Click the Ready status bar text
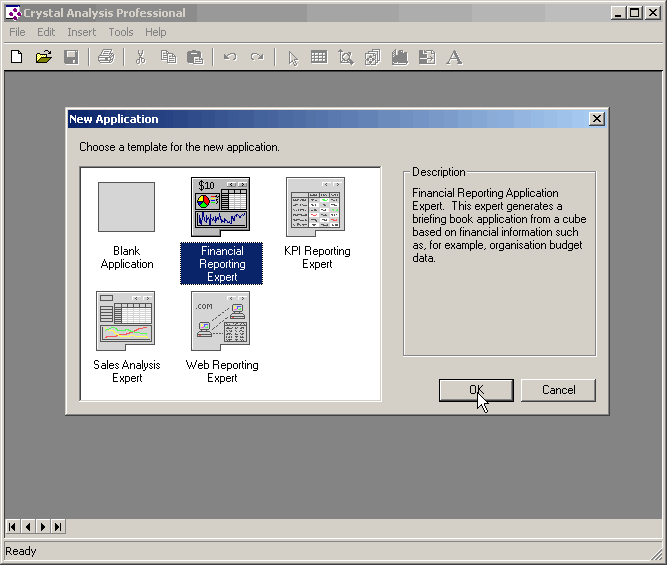The height and width of the screenshot is (565, 667). pos(21,551)
